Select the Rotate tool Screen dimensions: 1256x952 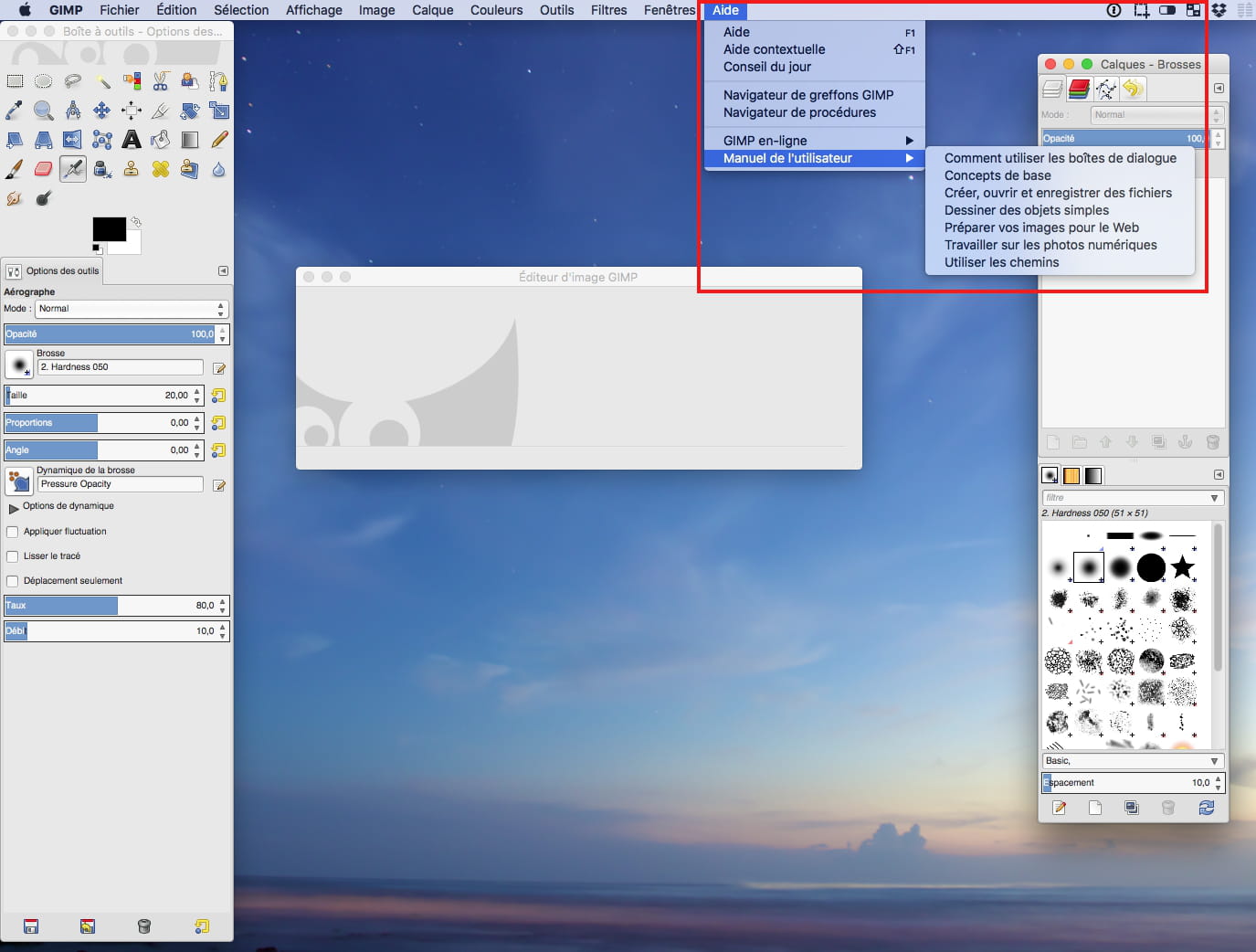click(190, 111)
